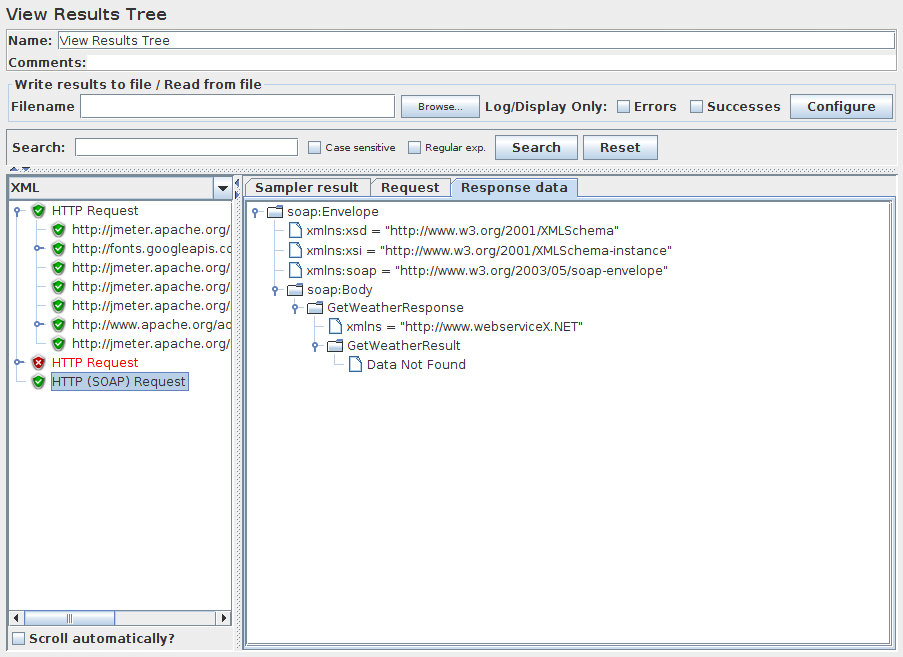Viewport: 903px width, 657px height.
Task: Click the green success icon beside HTTP (SOAP) Request
Action: [38, 382]
